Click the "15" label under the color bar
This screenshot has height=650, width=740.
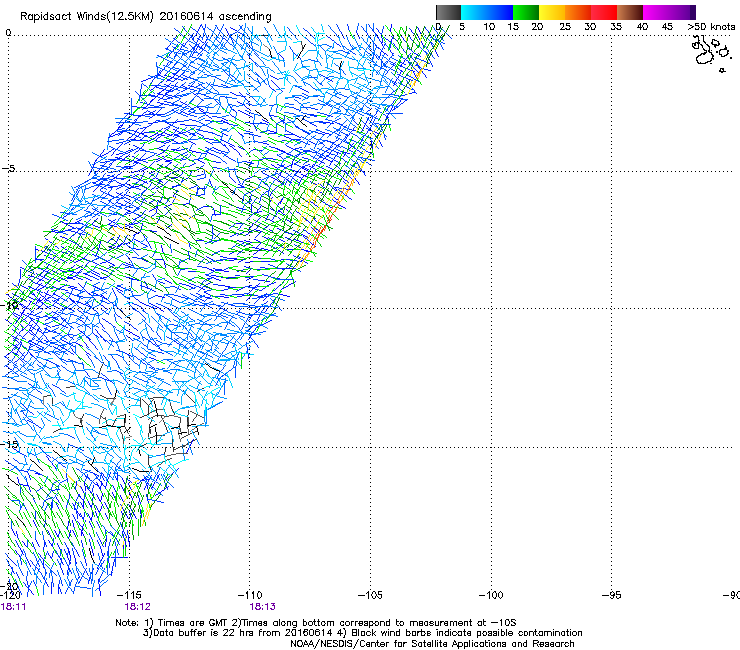pyautogui.click(x=513, y=27)
